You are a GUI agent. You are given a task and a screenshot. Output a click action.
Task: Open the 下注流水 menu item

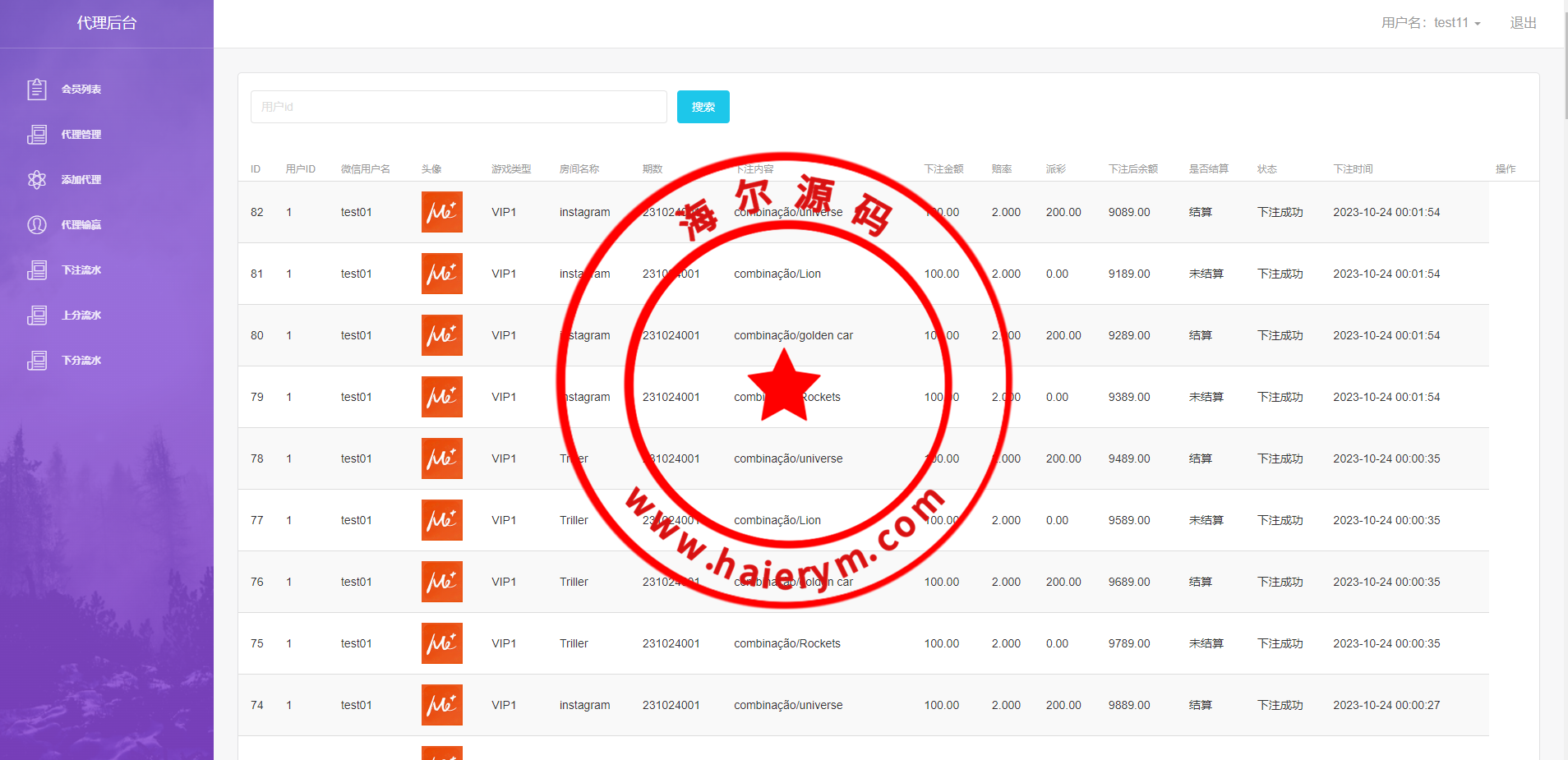(x=81, y=269)
